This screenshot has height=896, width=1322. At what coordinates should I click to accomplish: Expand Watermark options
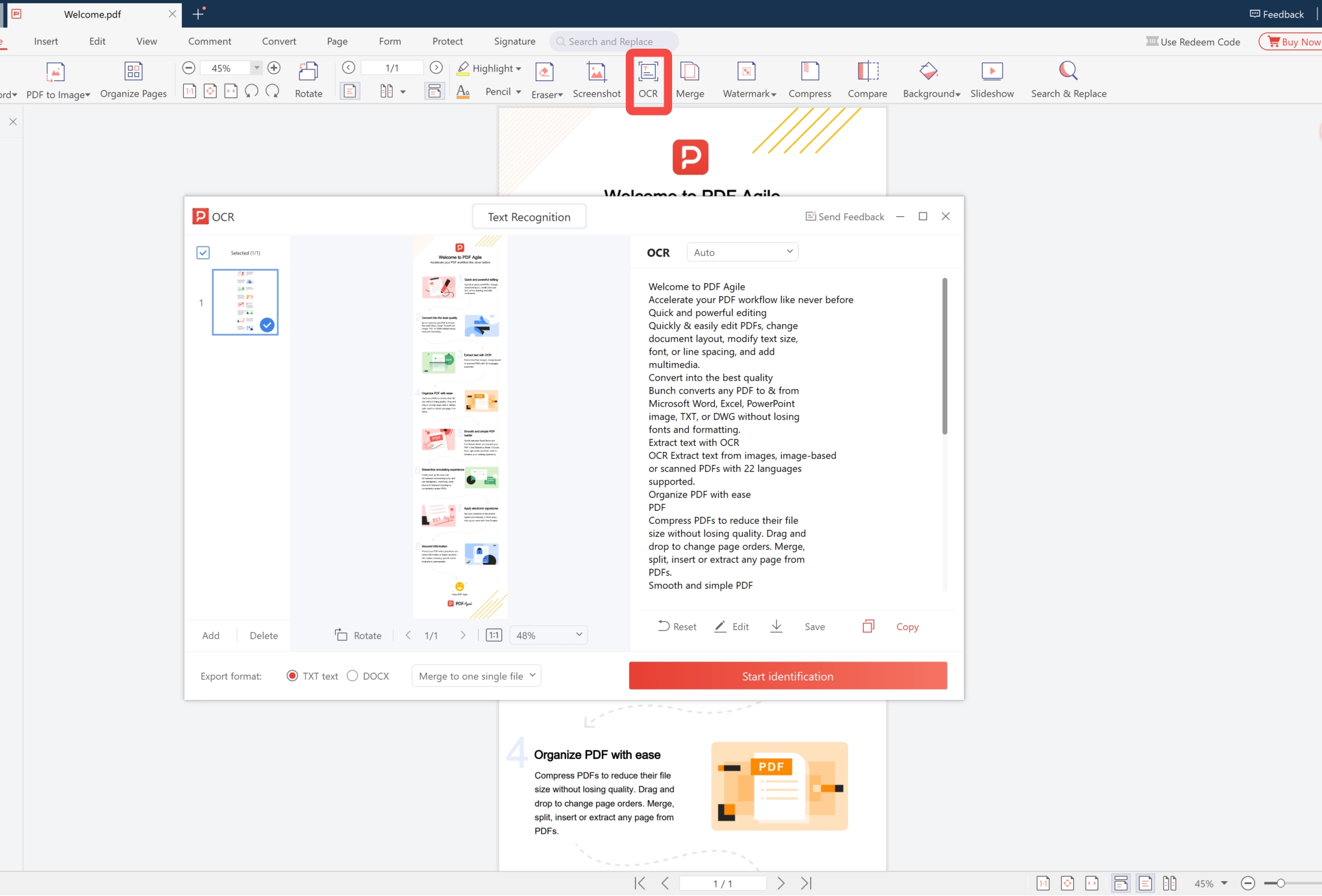(773, 94)
